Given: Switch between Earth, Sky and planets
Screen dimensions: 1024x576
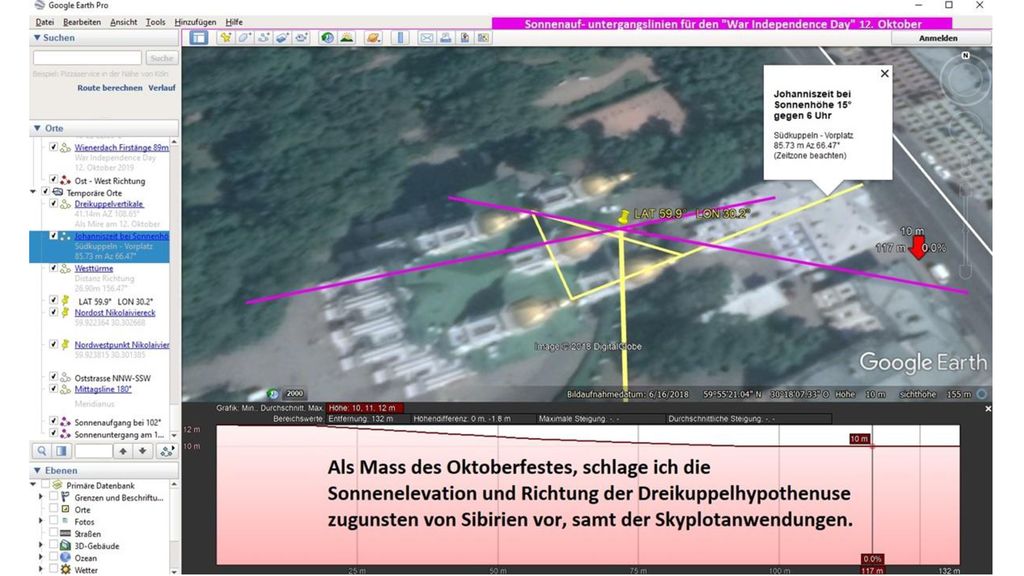Looking at the screenshot, I should pos(373,38).
